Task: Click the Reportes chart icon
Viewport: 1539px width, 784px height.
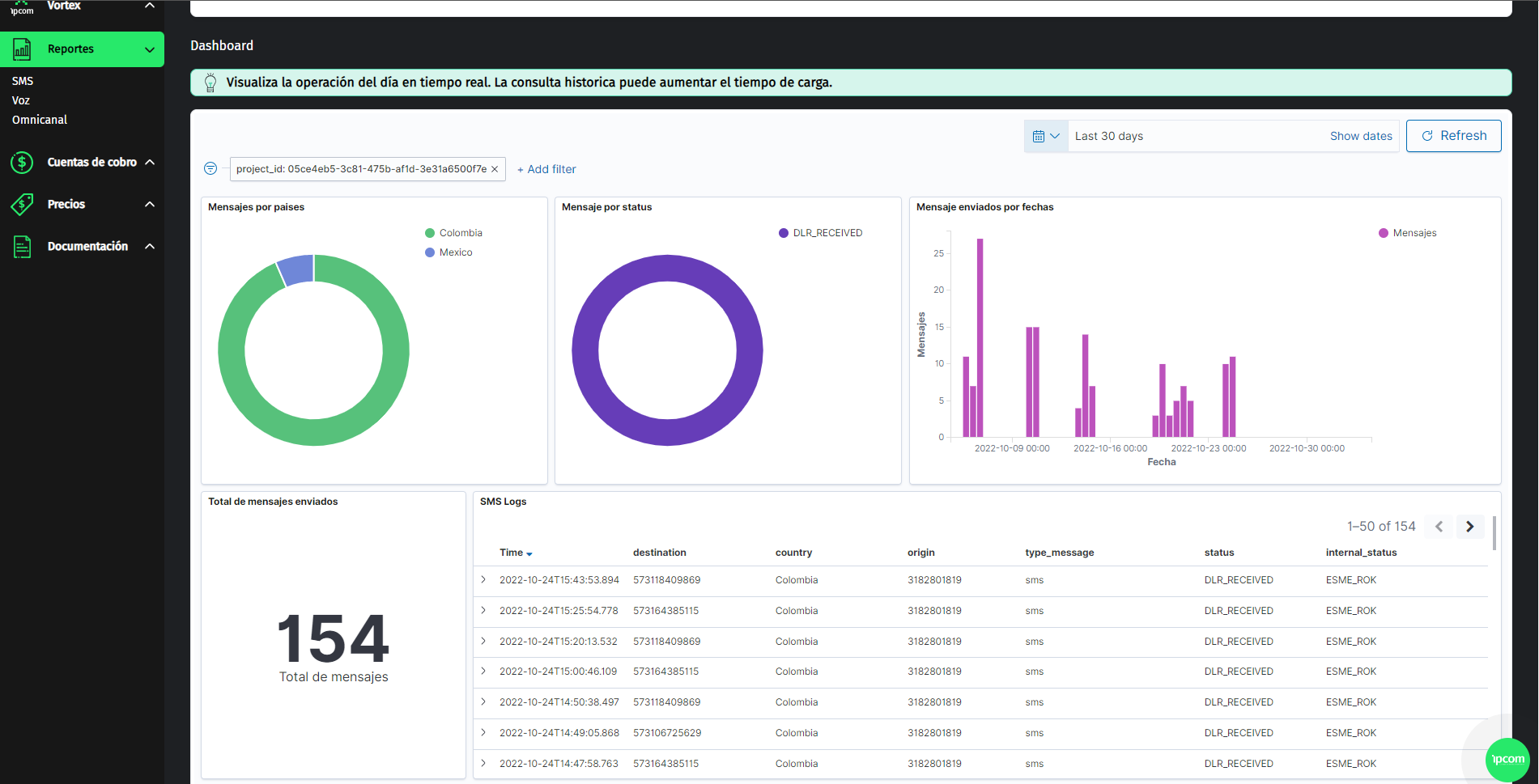Action: click(22, 49)
